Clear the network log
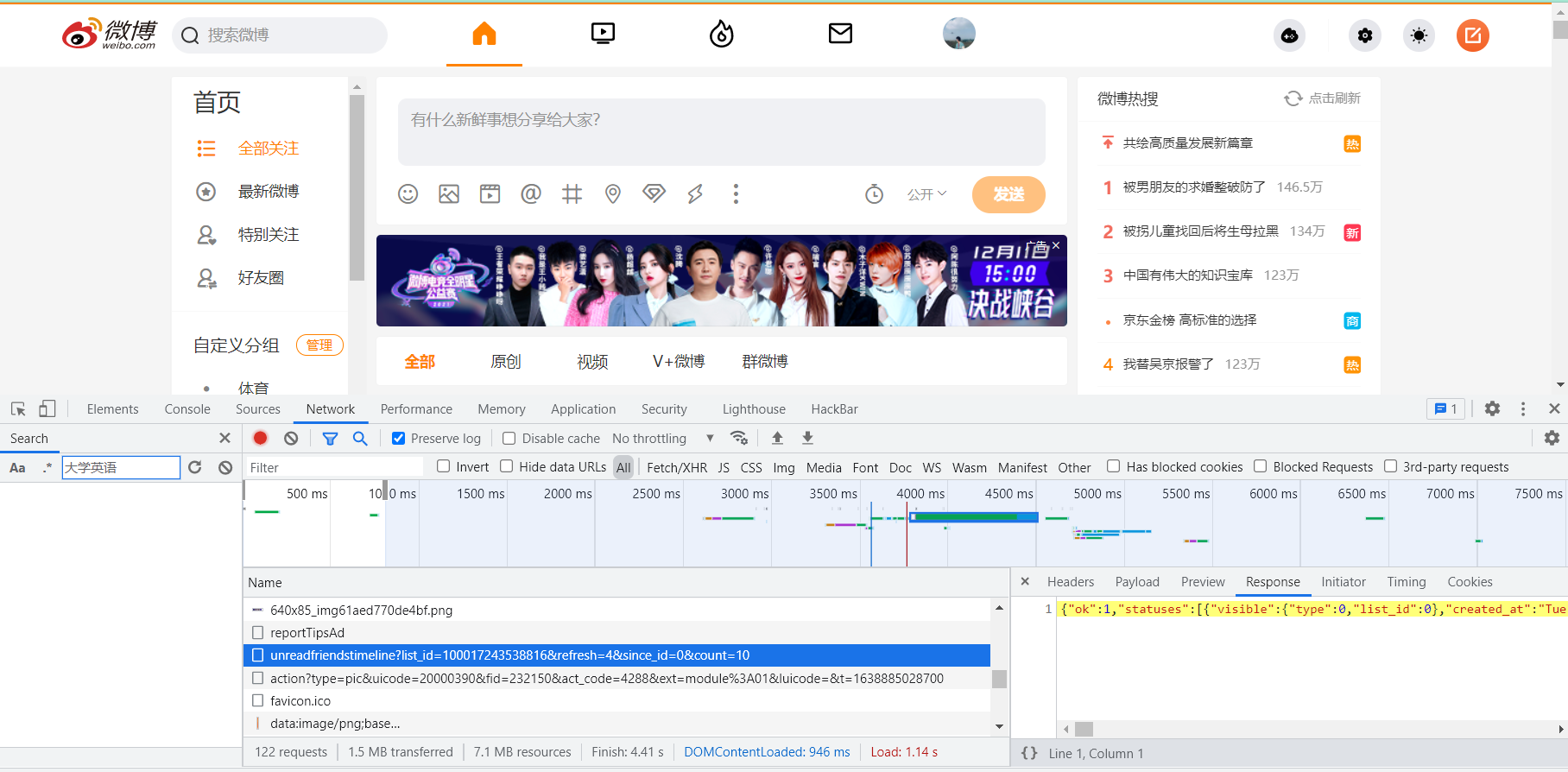Viewport: 1568px width, 772px height. click(x=291, y=439)
